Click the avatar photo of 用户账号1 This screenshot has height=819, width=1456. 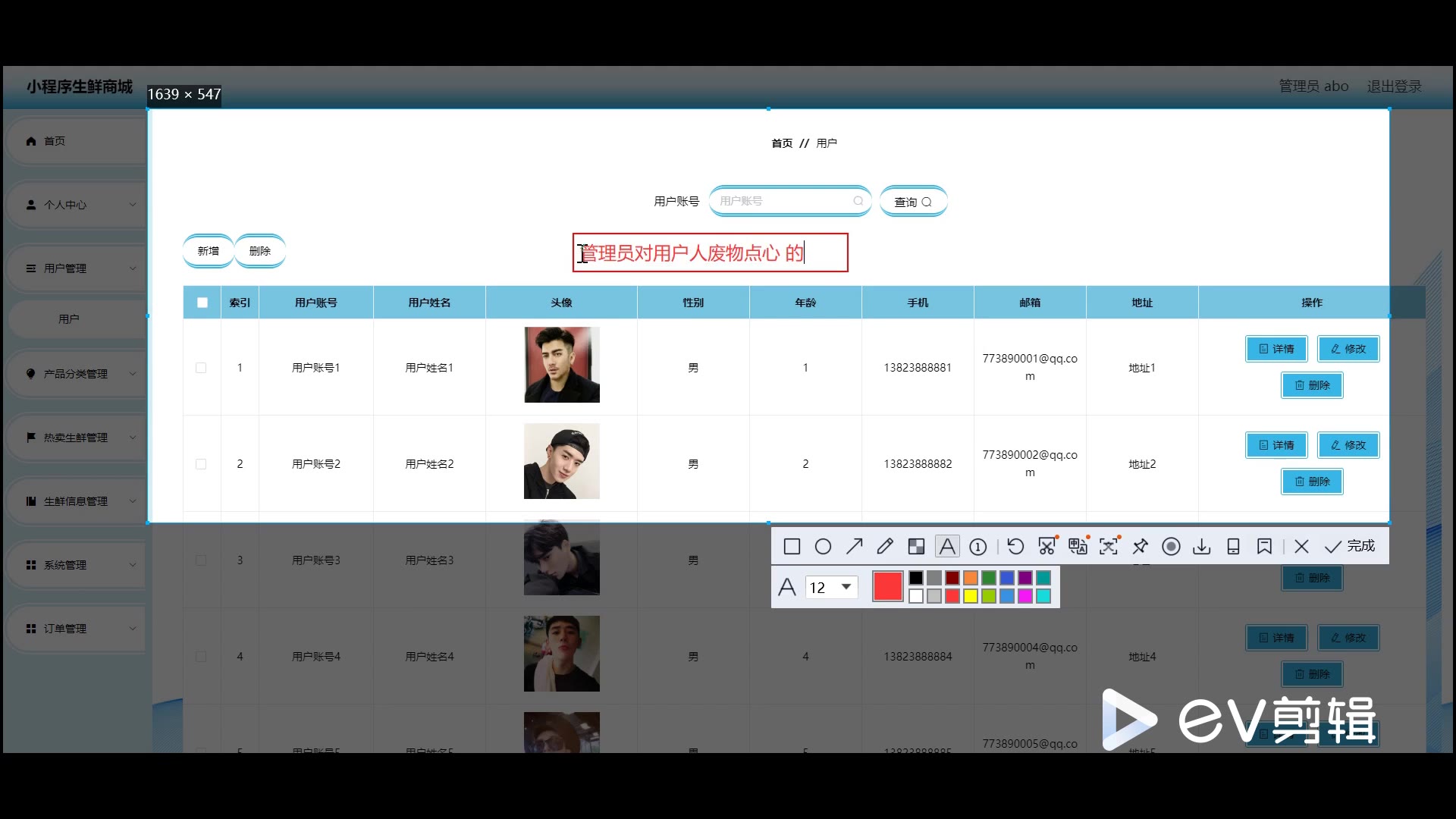pyautogui.click(x=562, y=365)
